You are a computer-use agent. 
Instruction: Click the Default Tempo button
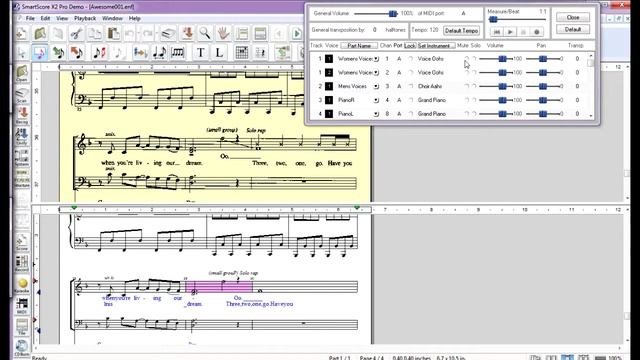pyautogui.click(x=461, y=31)
